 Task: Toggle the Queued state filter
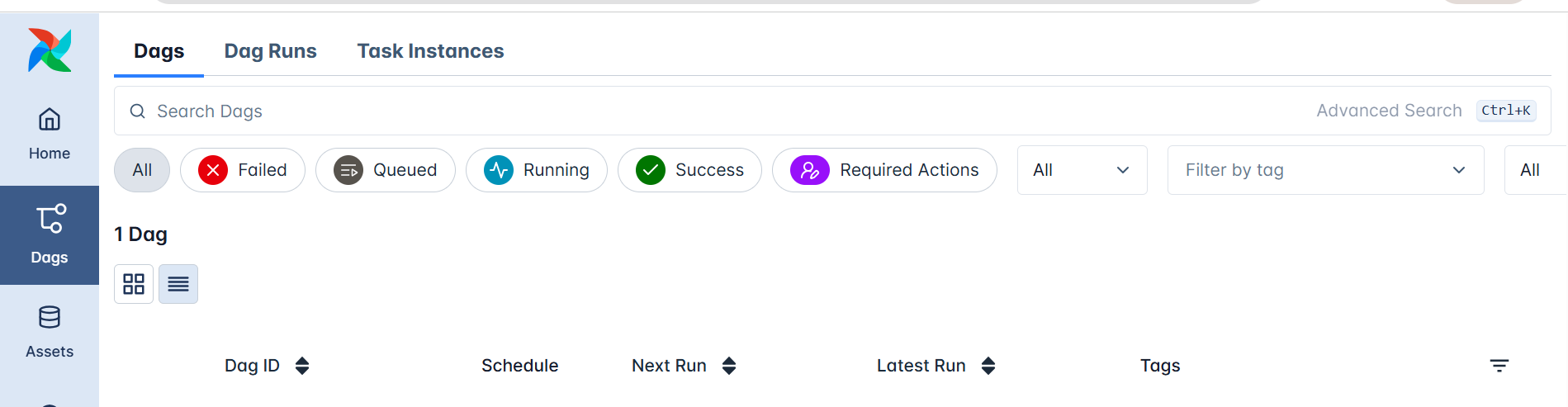[385, 170]
